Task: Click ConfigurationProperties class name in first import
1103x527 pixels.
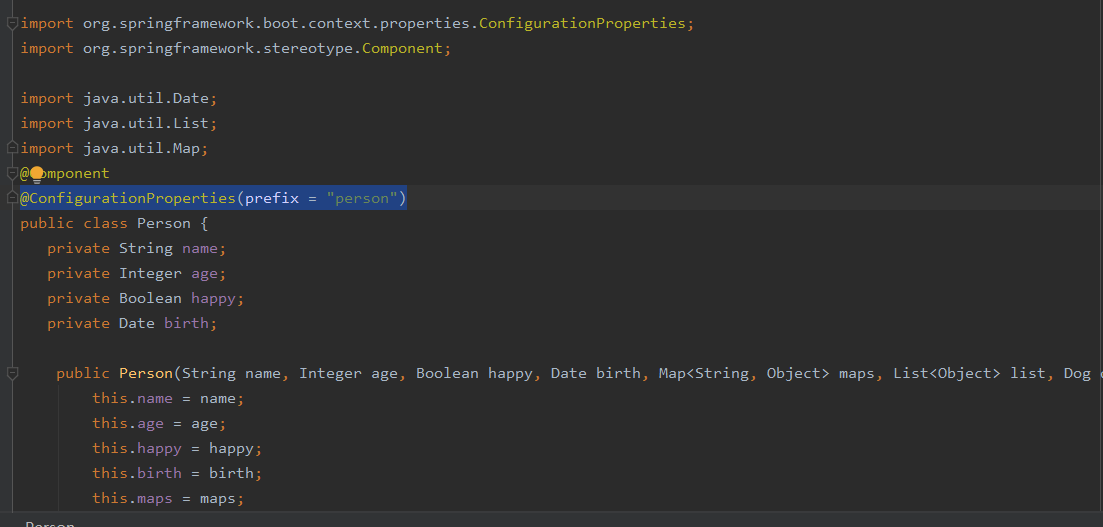Action: (584, 23)
